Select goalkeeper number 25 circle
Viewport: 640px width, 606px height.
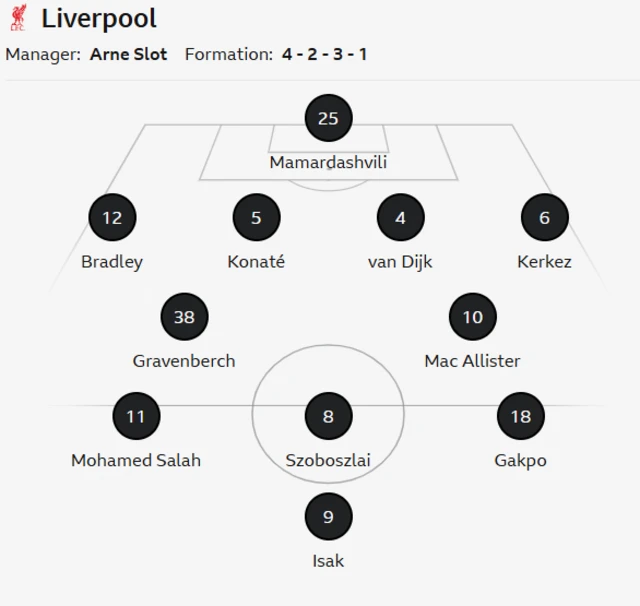point(328,118)
